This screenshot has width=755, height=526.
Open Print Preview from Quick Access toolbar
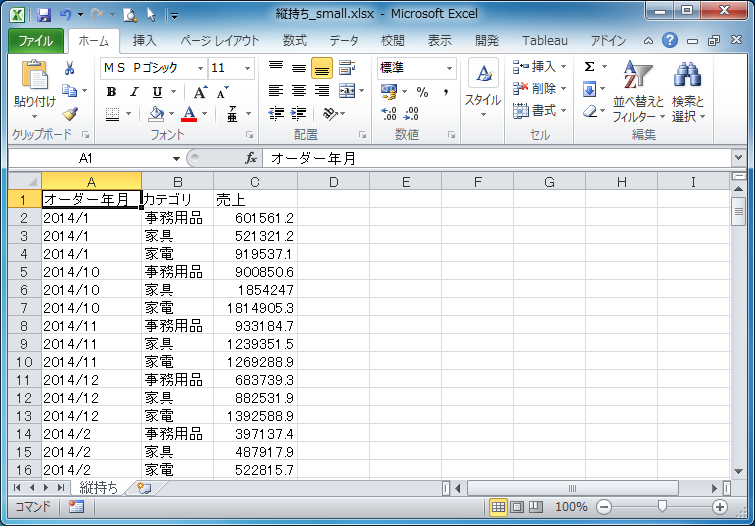tap(130, 15)
